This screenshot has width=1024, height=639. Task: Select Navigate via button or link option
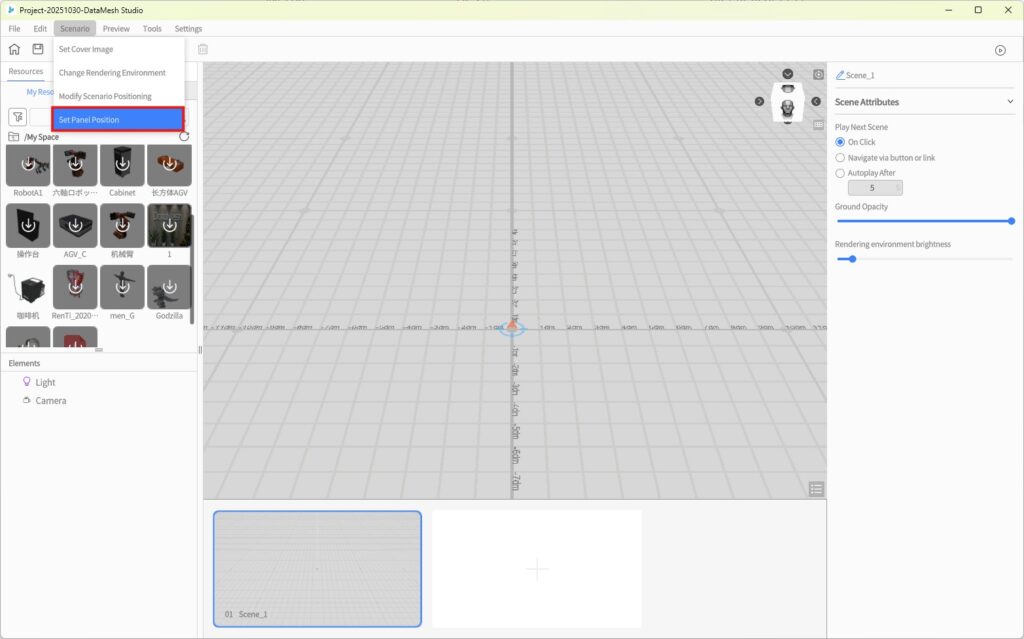[x=840, y=158]
